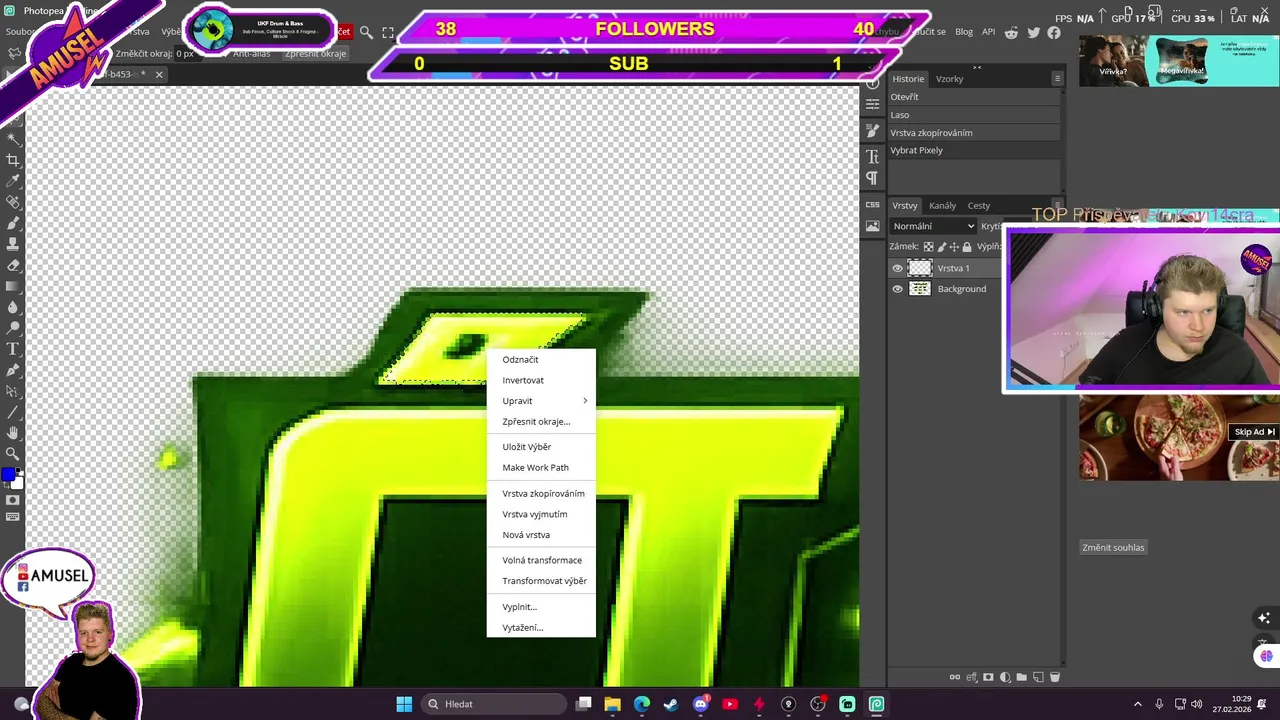Switch to the Vzorky tab
Screen dimensions: 1280x720
pyautogui.click(x=949, y=79)
